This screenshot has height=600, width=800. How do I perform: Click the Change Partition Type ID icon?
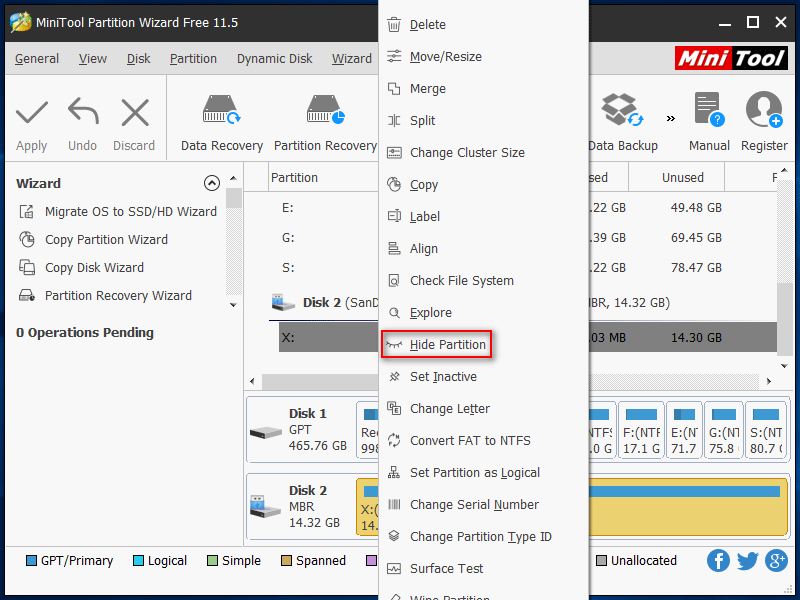(394, 536)
